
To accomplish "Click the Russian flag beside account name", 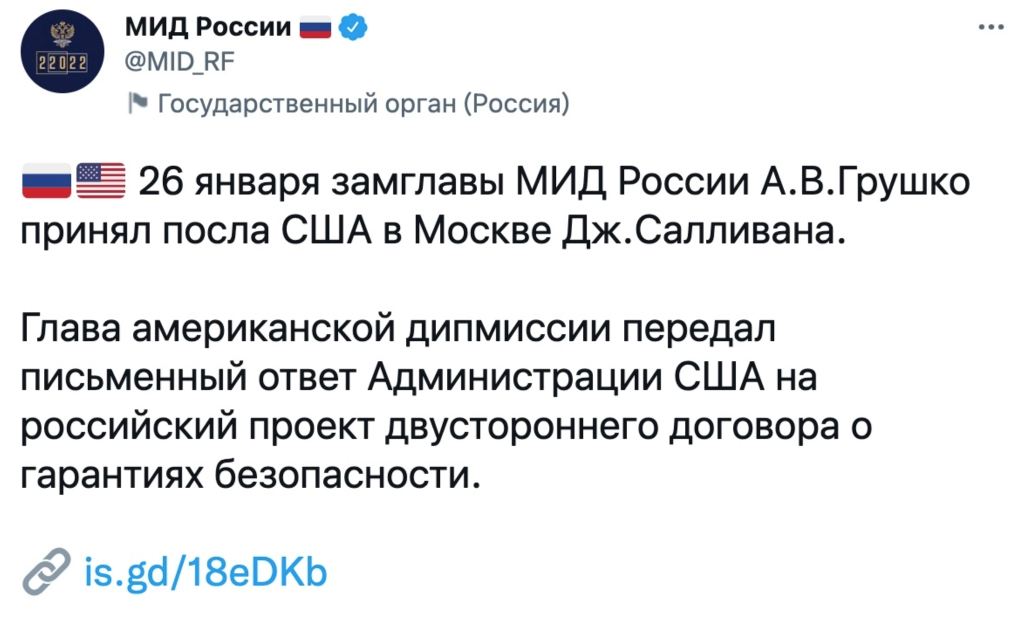I will (x=315, y=29).
